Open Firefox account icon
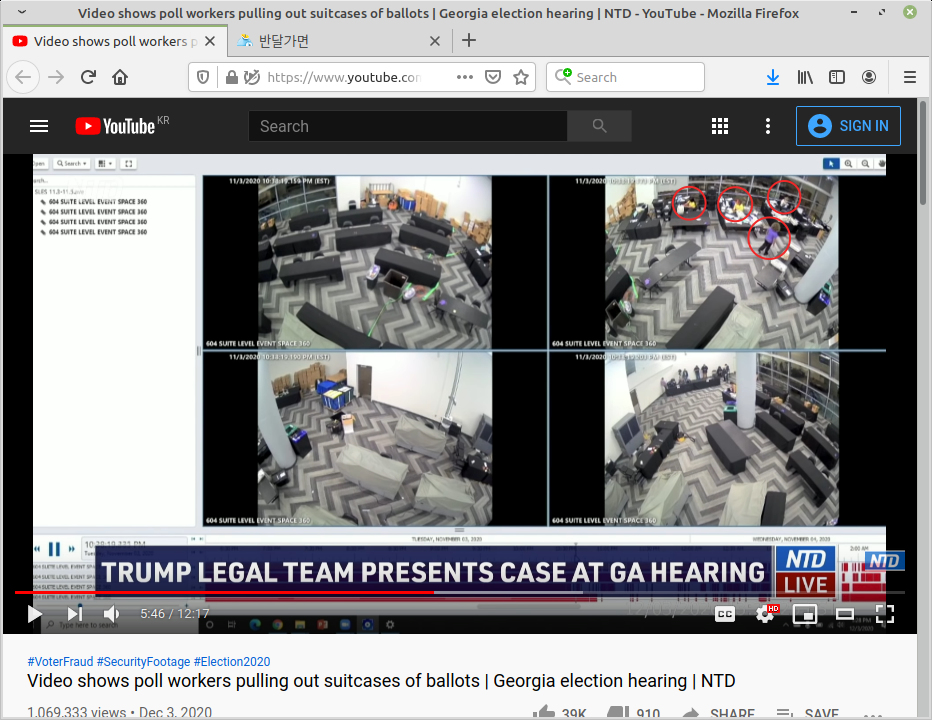This screenshot has height=720, width=932. pyautogui.click(x=869, y=77)
